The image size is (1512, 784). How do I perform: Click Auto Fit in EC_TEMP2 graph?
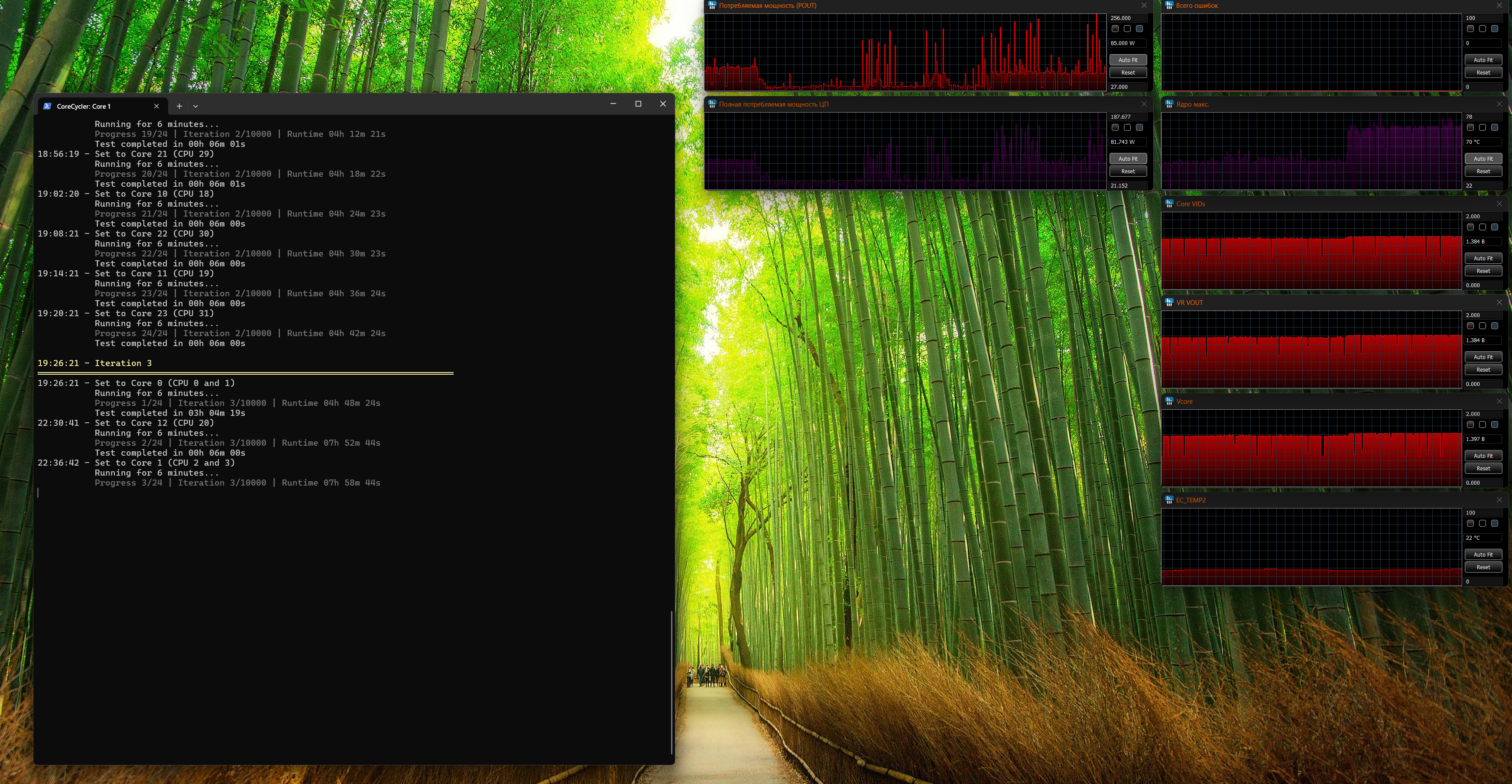point(1483,554)
